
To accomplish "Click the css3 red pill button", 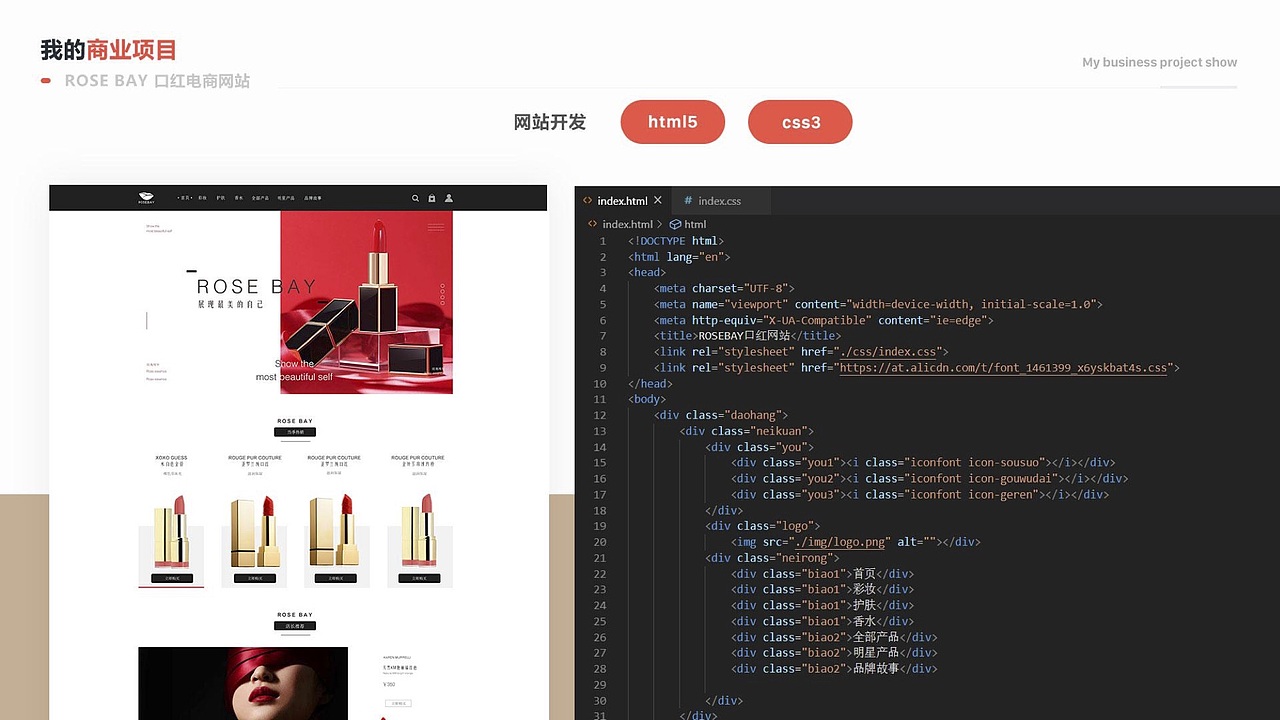I will (x=800, y=122).
